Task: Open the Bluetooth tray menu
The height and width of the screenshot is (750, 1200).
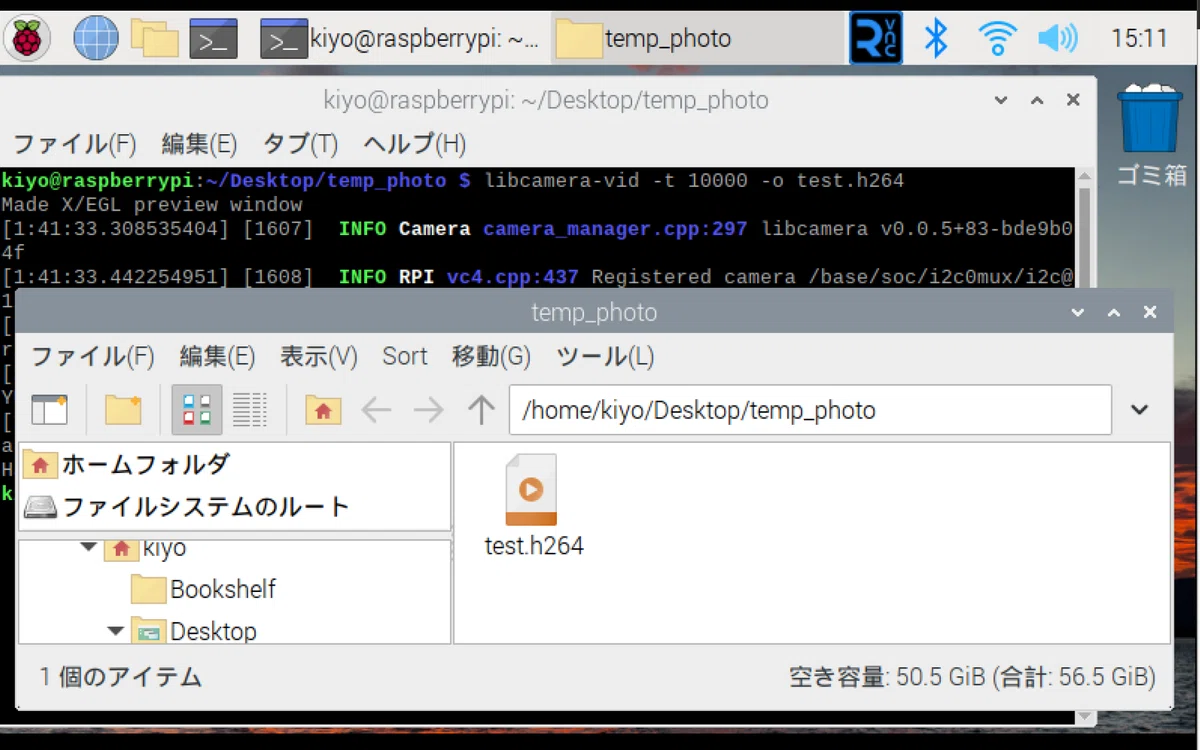Action: coord(936,38)
